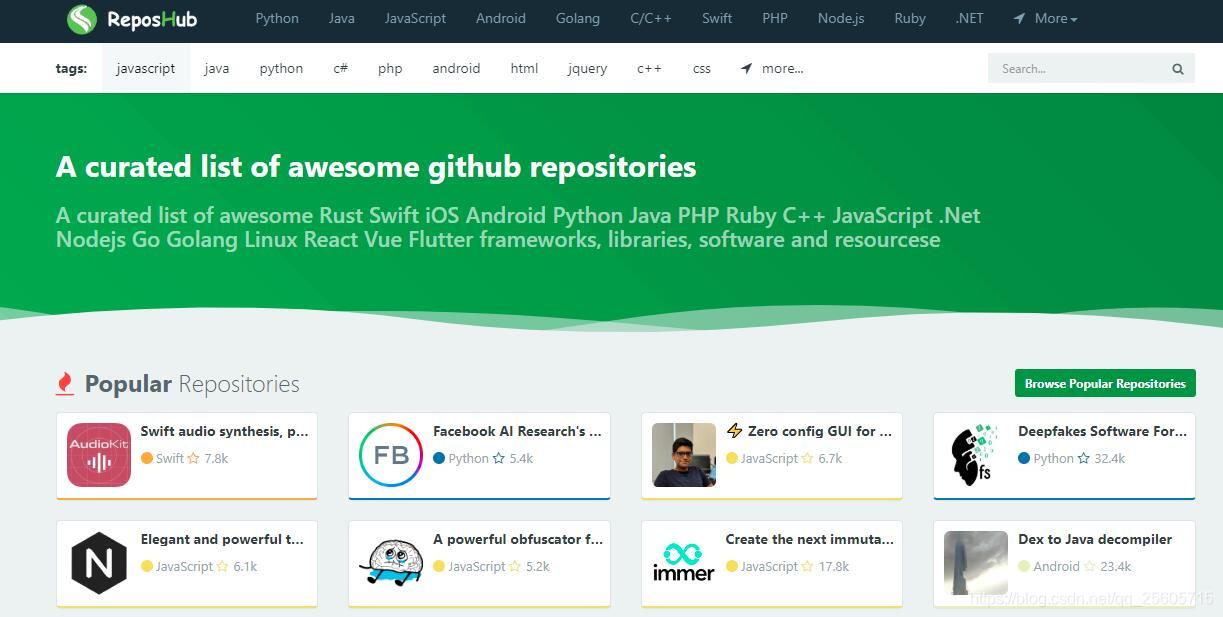Click the immer logo thumbnail
The height and width of the screenshot is (617, 1223).
[684, 563]
